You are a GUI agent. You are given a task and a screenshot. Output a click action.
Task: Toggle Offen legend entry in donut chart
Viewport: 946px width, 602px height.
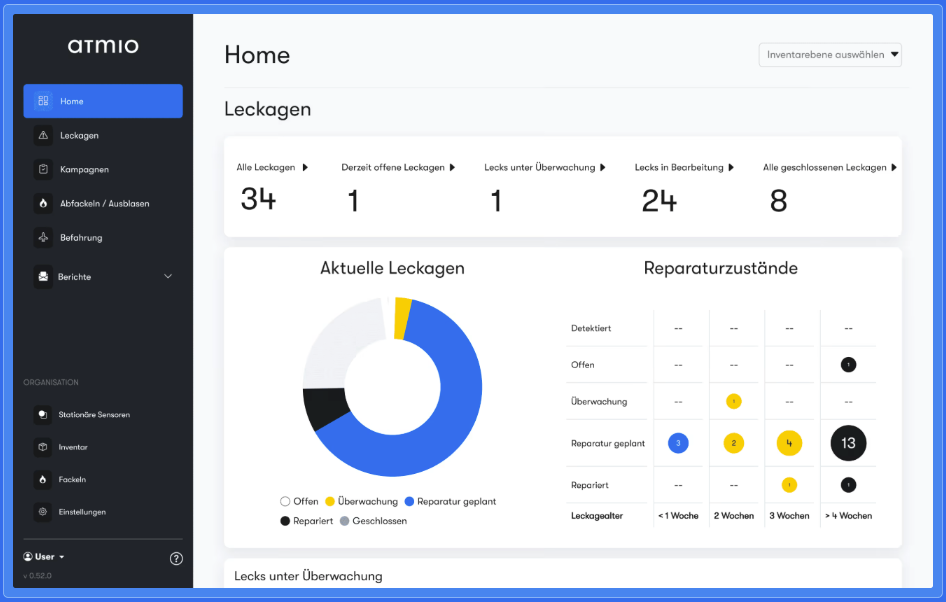299,501
